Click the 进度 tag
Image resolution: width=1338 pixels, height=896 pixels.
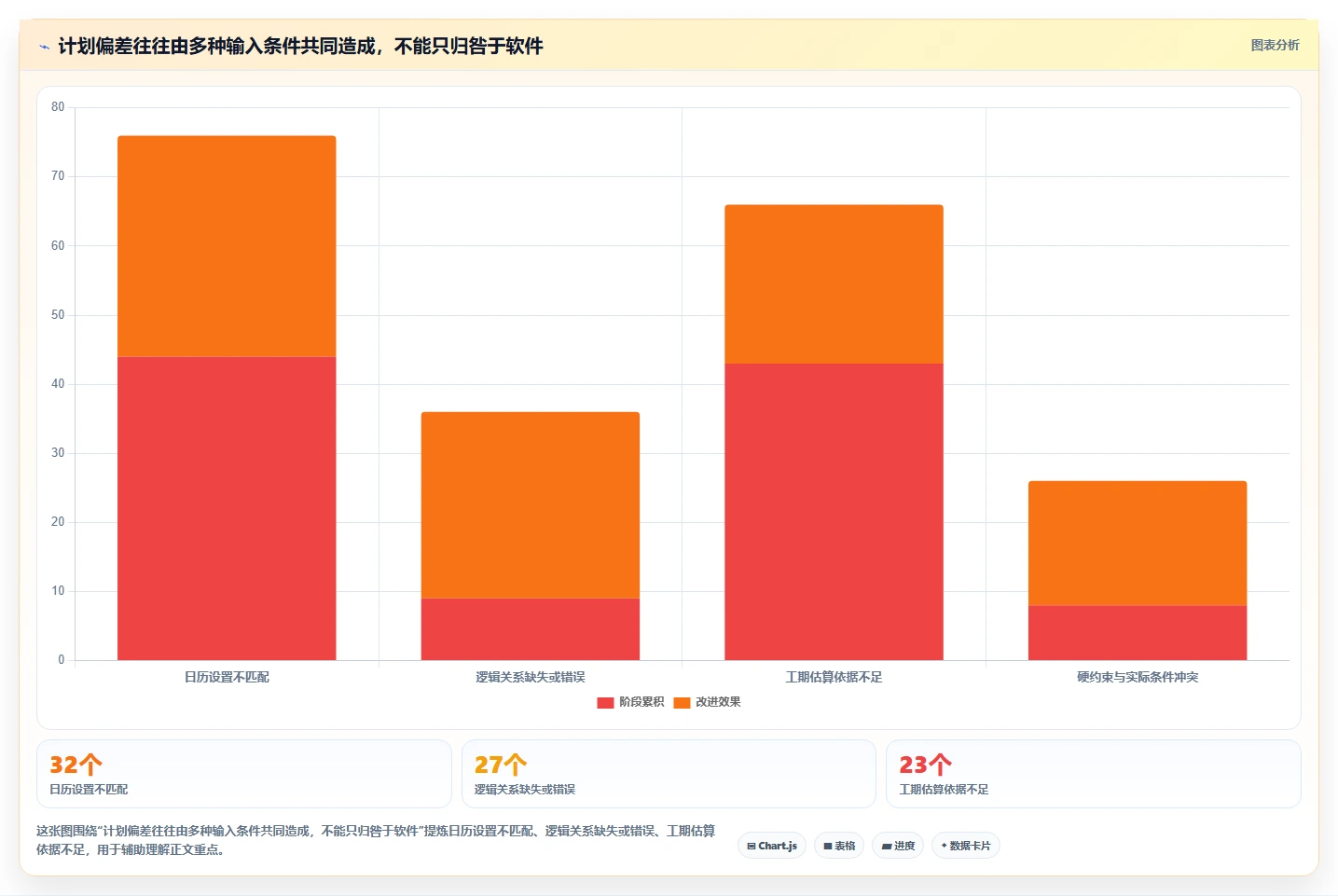[x=898, y=846]
